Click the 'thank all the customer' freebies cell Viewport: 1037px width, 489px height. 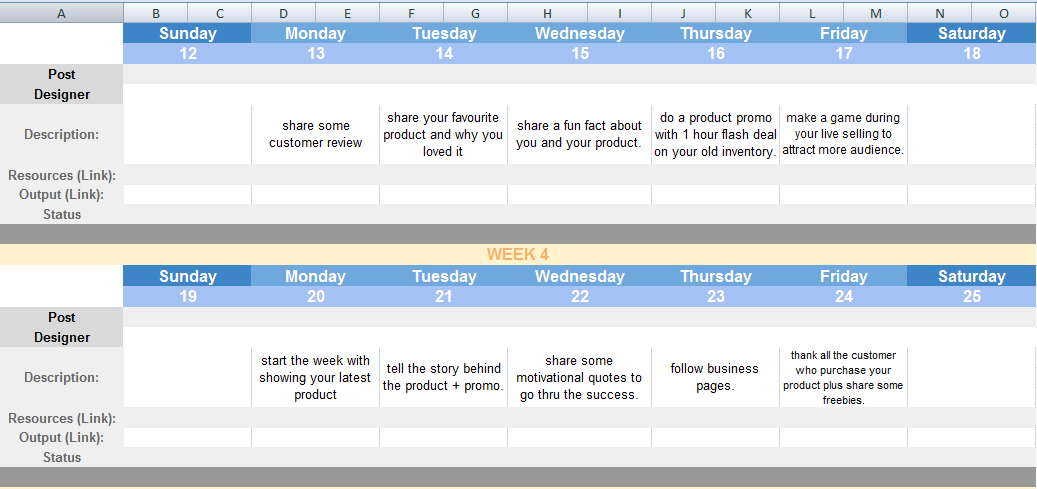point(843,377)
